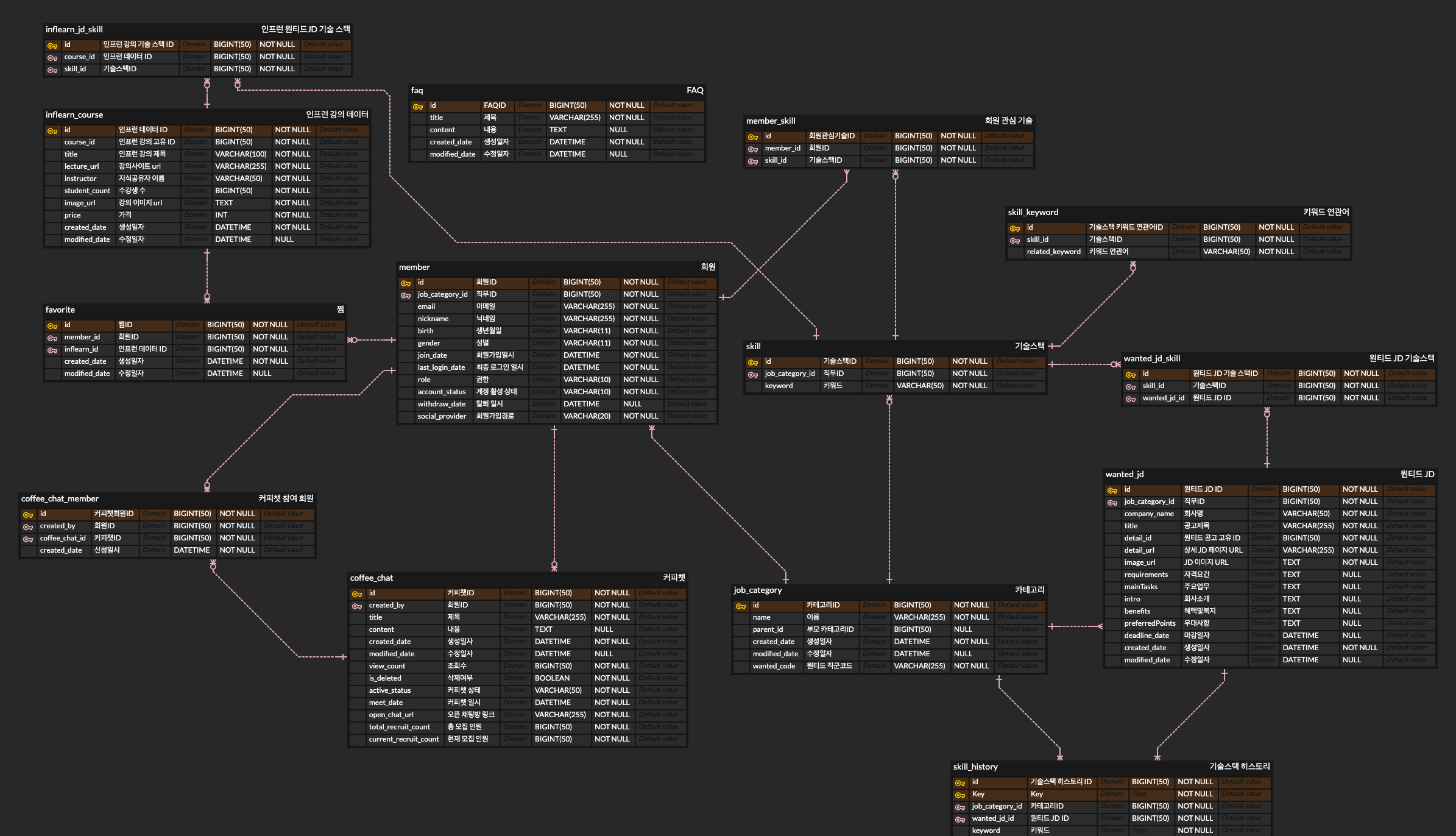
Task: Click the related_keyword column name
Action: [x=1053, y=252]
